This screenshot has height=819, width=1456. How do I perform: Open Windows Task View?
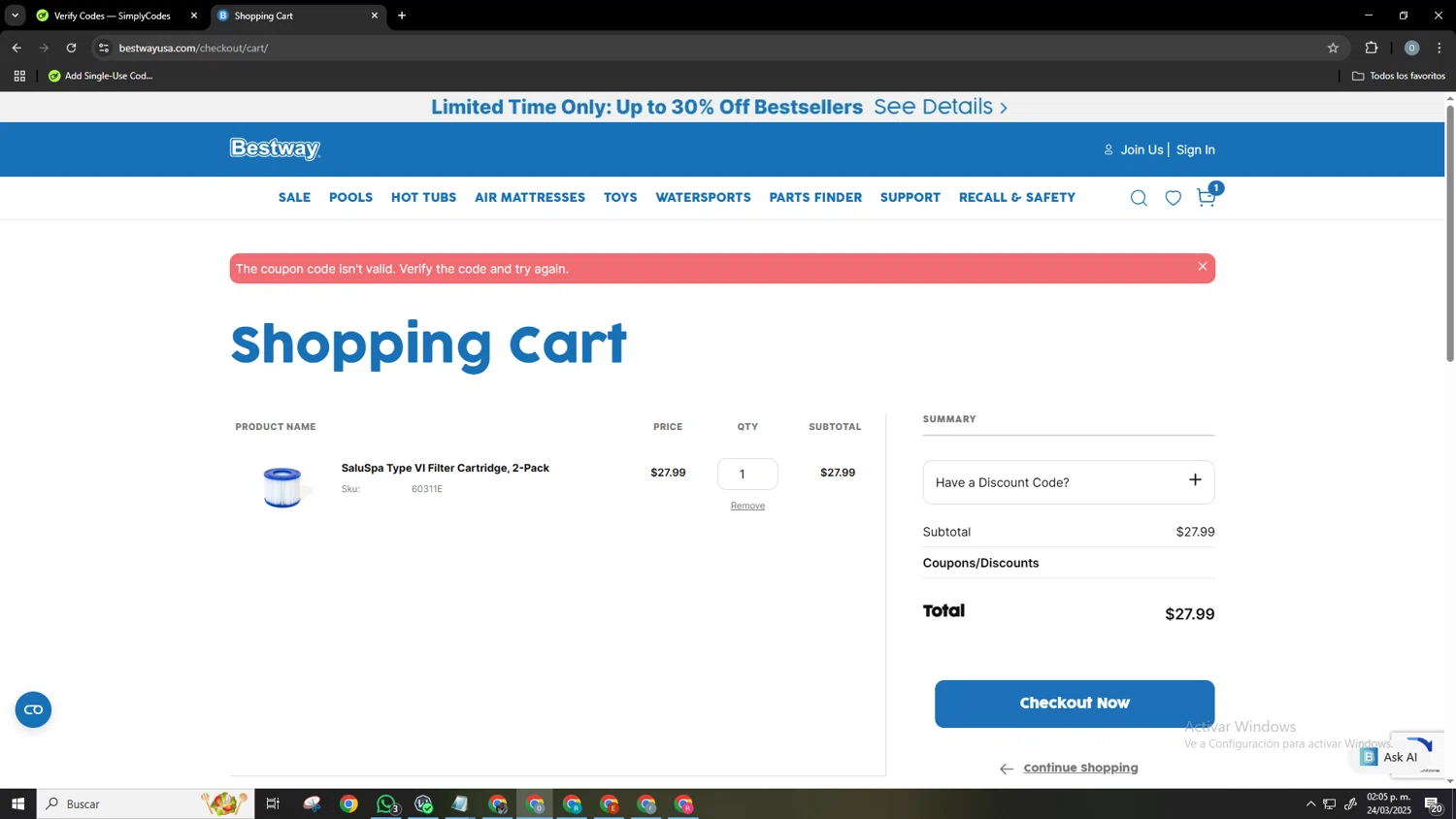click(x=273, y=803)
